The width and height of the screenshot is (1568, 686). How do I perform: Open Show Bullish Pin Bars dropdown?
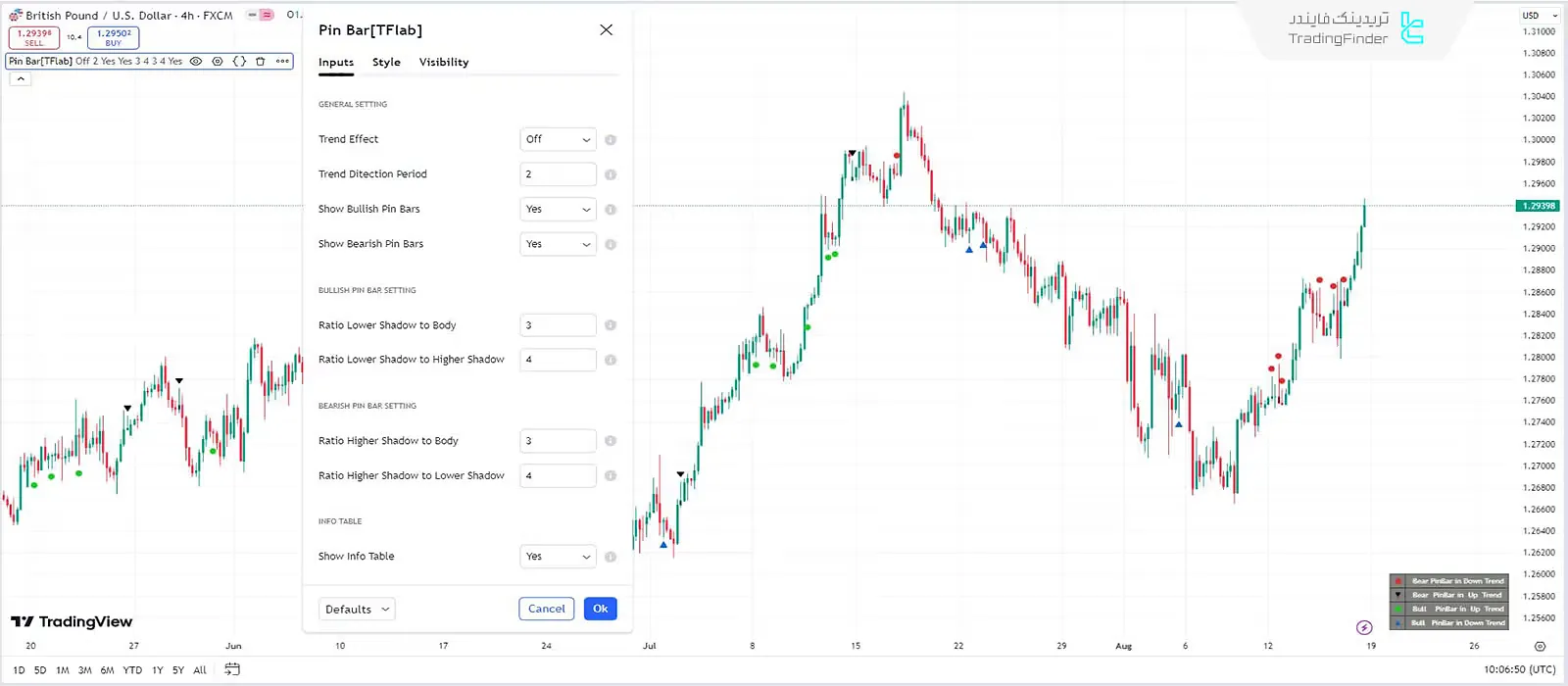tap(558, 209)
